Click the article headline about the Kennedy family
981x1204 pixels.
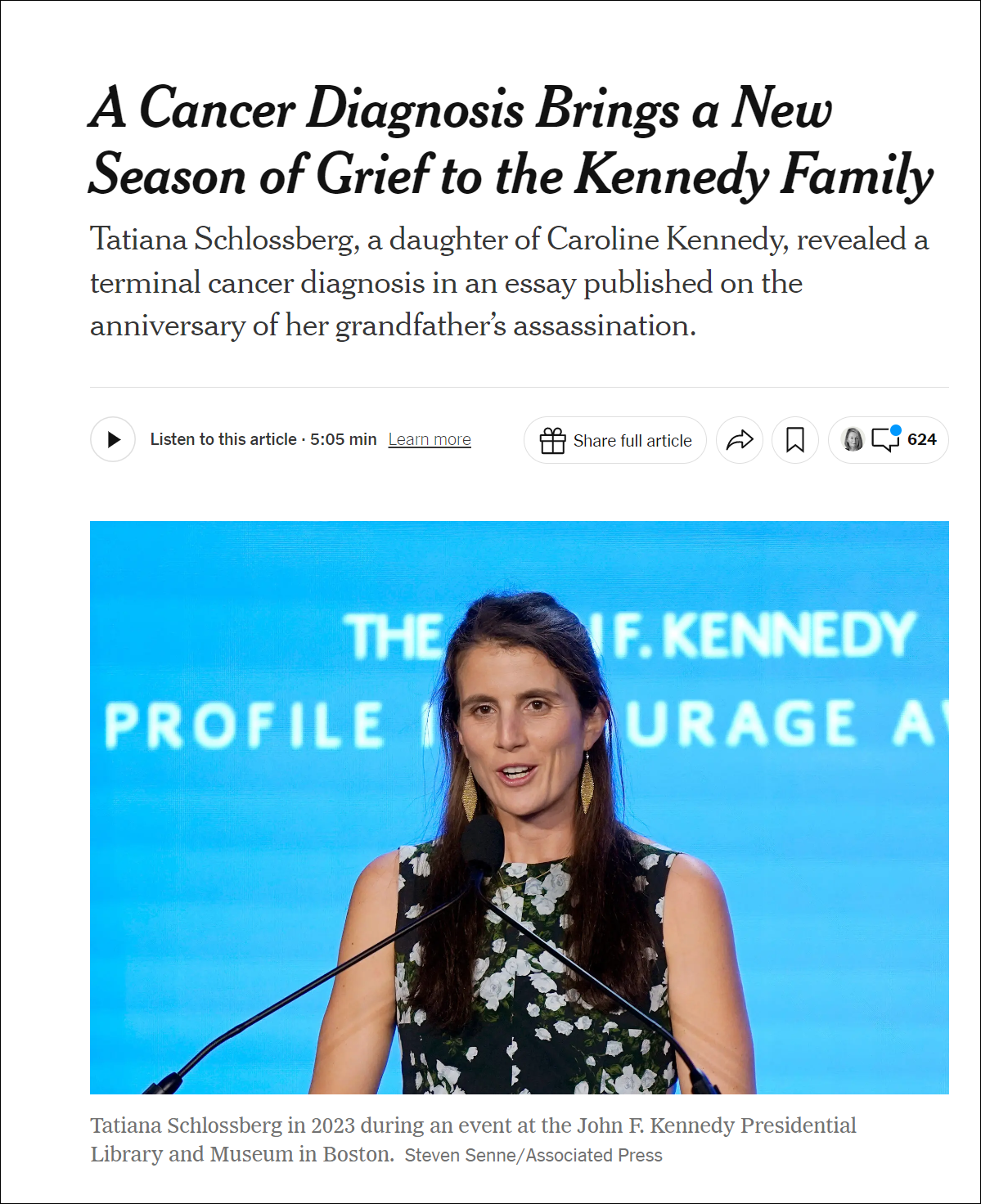click(510, 141)
